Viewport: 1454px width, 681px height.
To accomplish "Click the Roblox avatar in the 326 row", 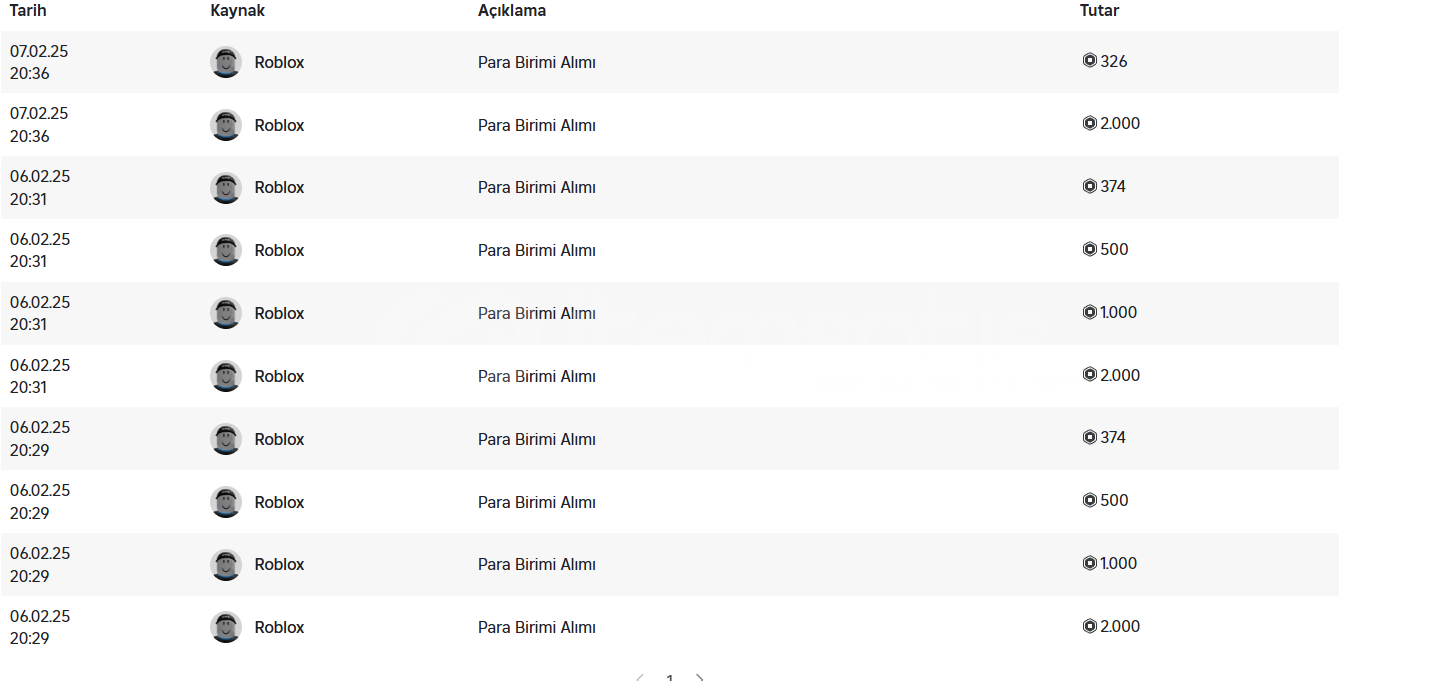I will coord(226,62).
